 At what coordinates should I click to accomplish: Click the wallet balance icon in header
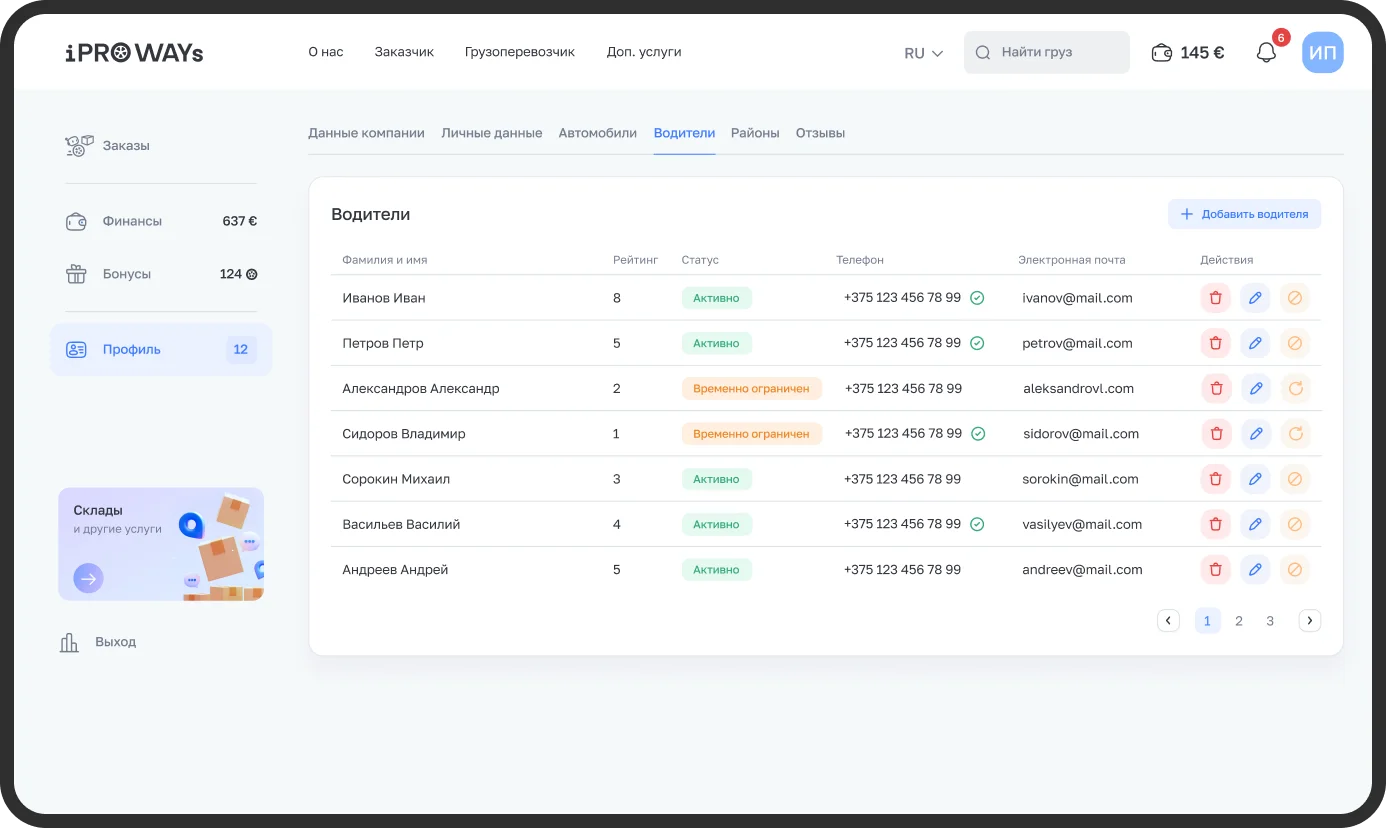[x=1161, y=53]
